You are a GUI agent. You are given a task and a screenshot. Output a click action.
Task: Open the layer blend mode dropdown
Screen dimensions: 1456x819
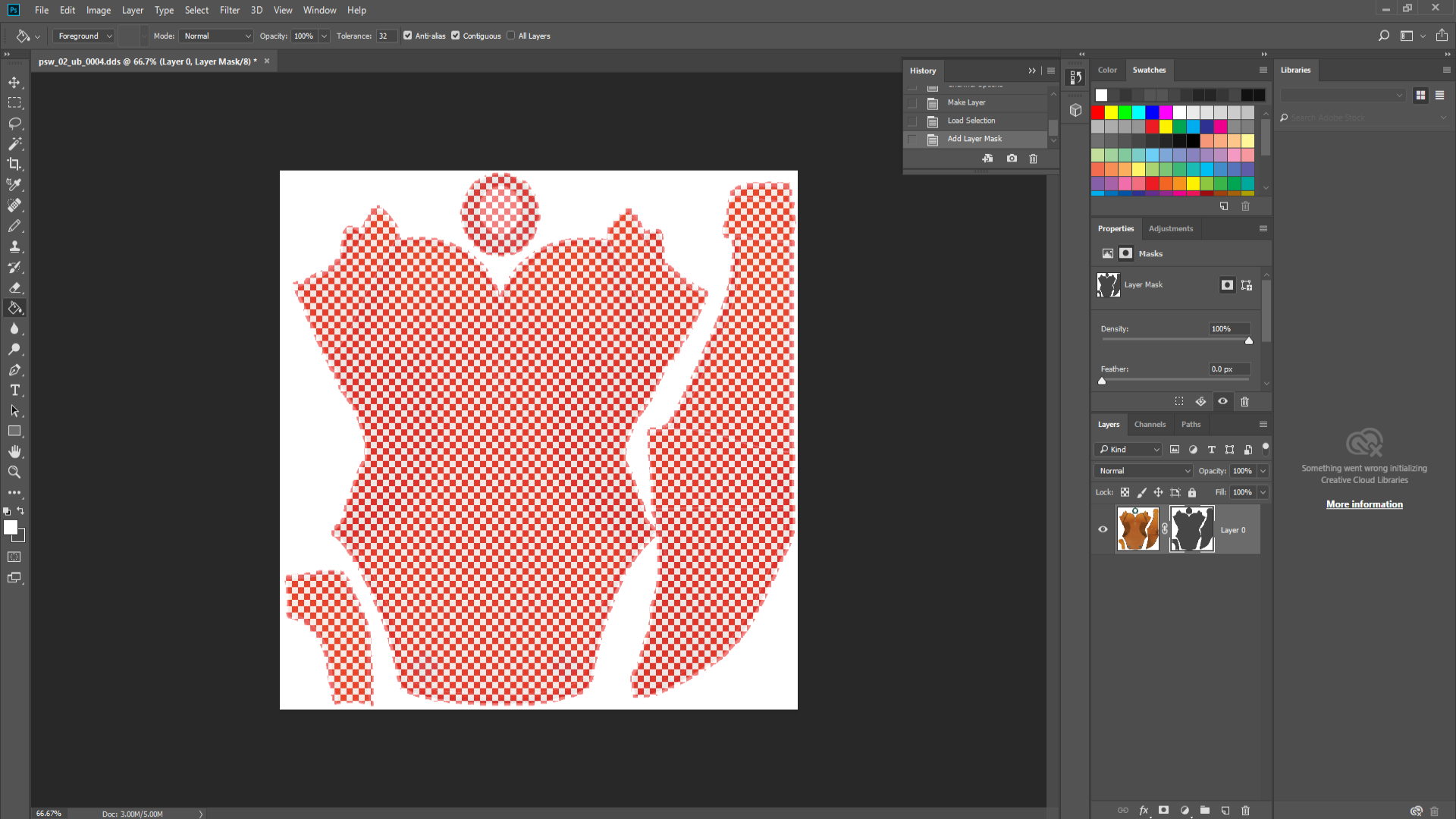[1144, 471]
